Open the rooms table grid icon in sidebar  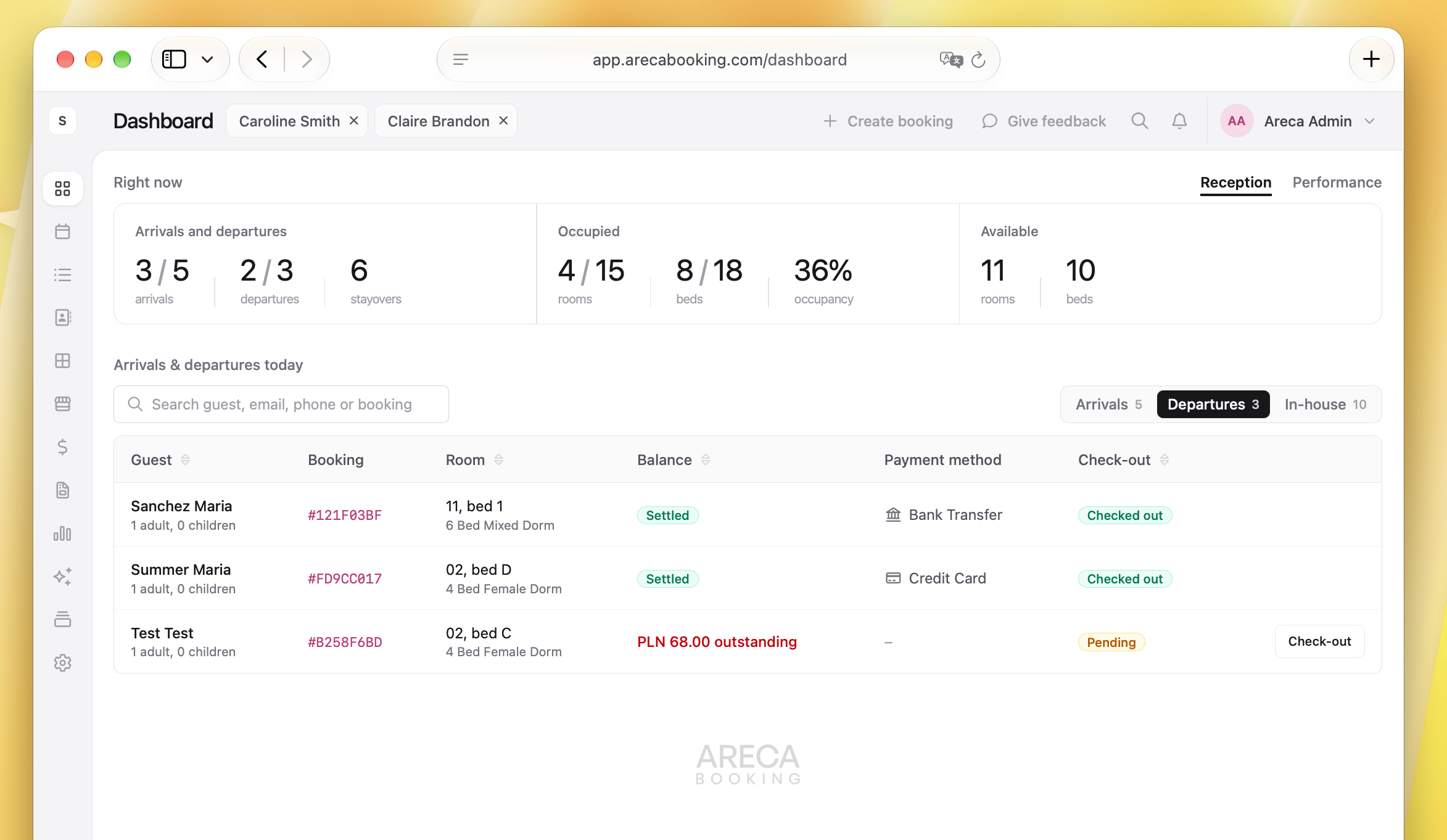click(62, 361)
